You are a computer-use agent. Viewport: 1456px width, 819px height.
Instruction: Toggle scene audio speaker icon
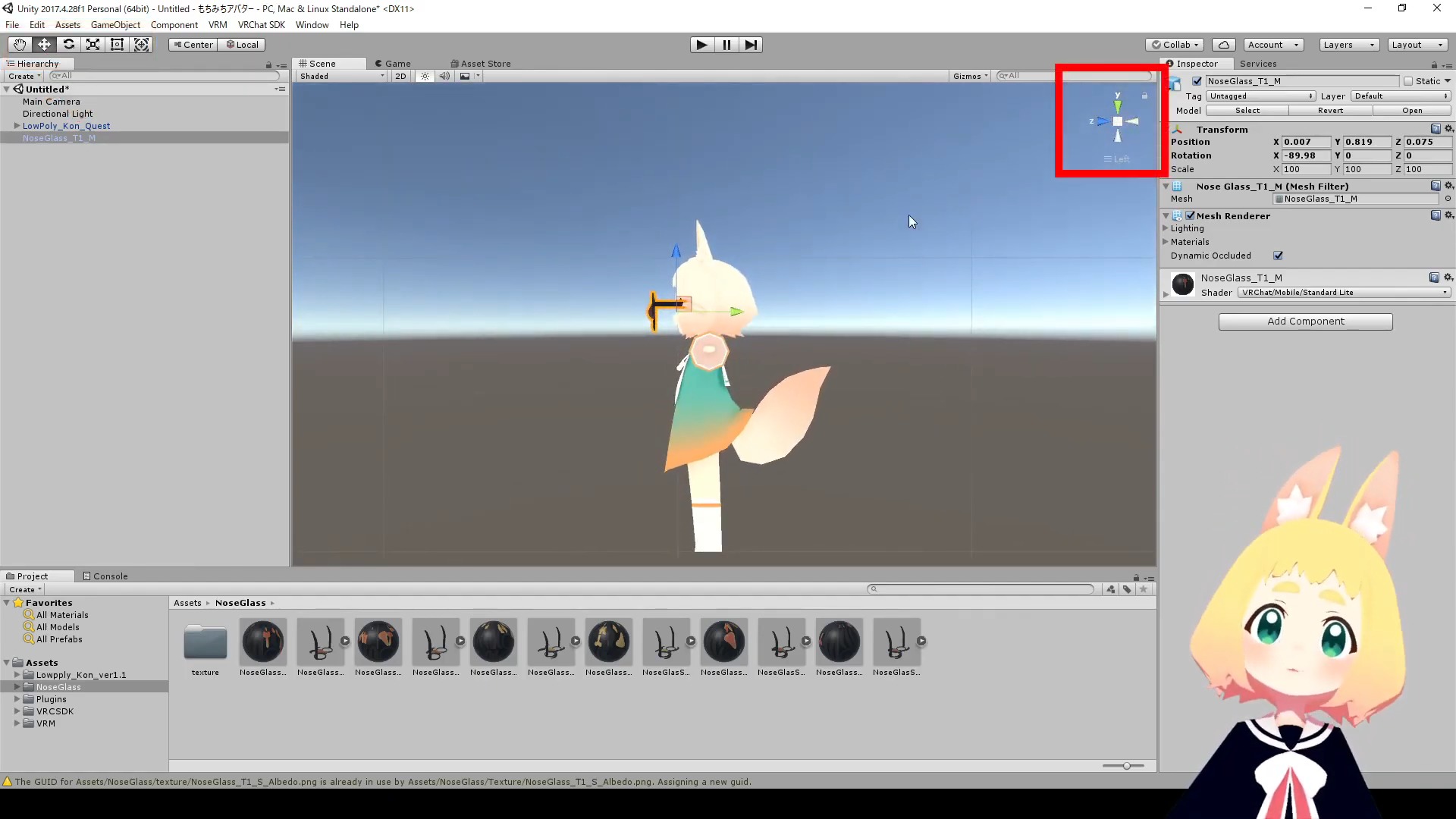(x=444, y=76)
